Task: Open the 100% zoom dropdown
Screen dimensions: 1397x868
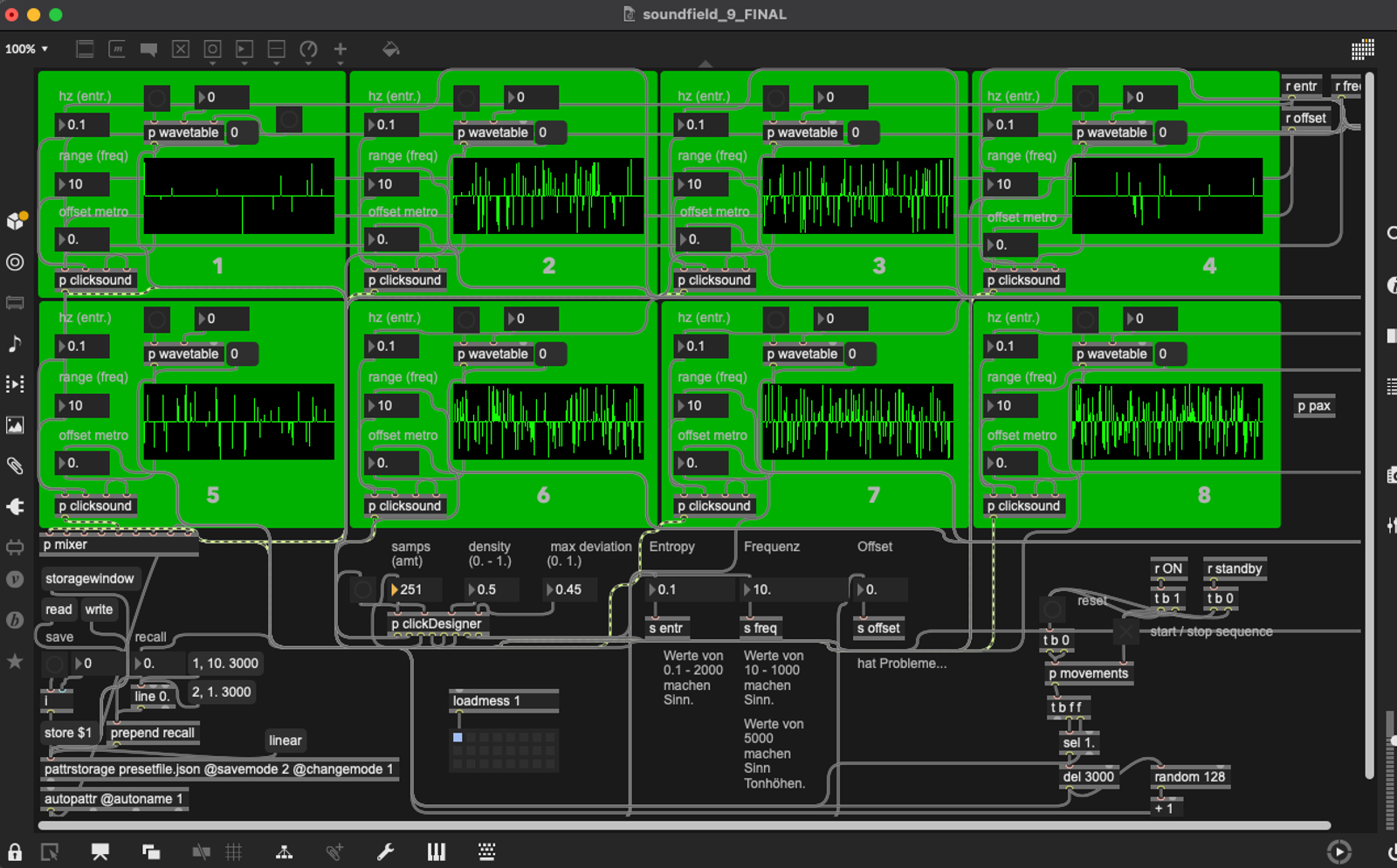Action: [27, 50]
